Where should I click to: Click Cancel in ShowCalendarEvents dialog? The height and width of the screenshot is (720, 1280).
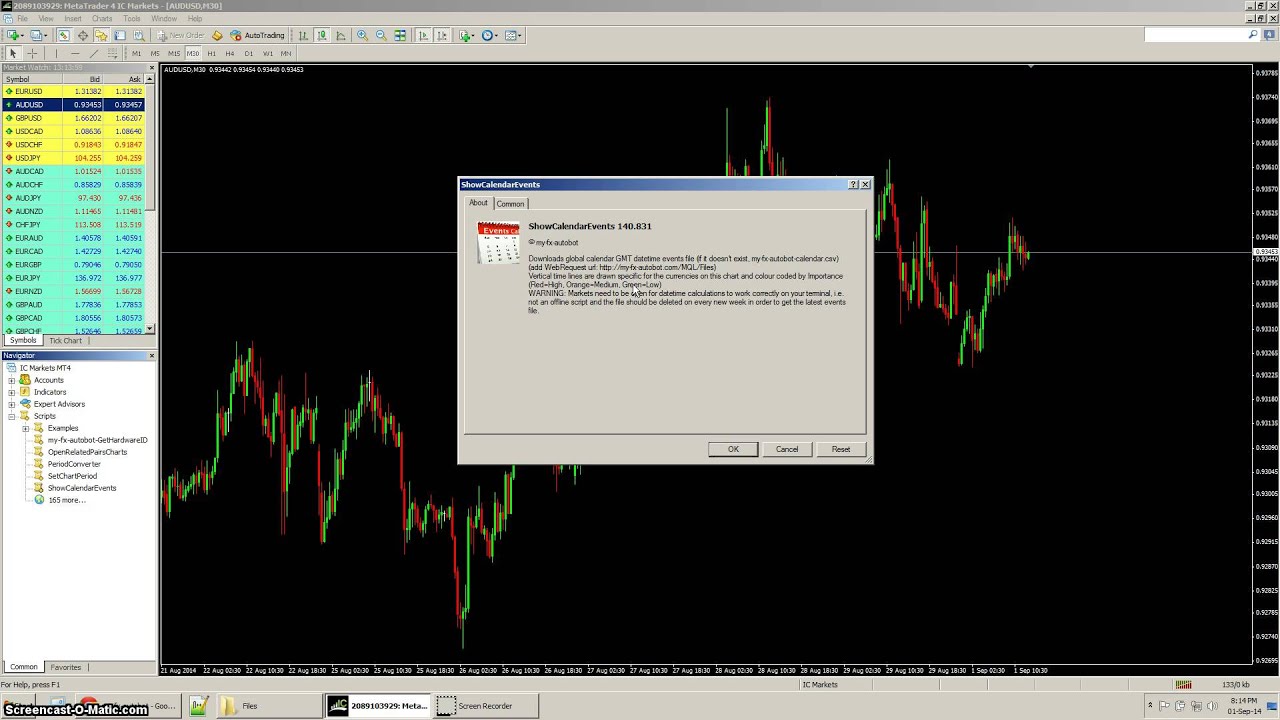[787, 449]
